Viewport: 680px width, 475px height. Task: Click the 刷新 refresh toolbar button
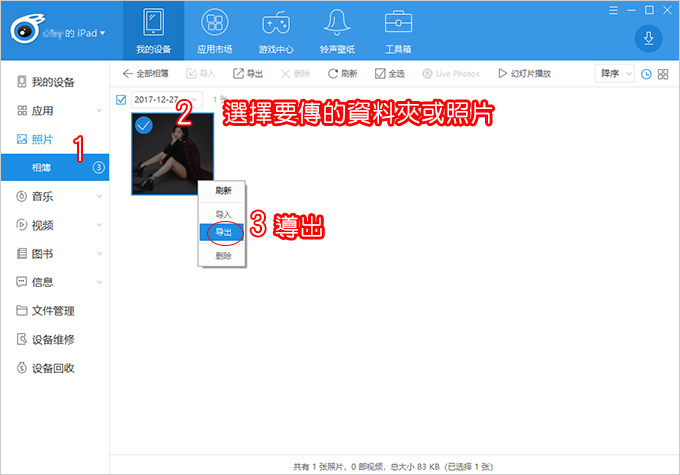click(x=342, y=74)
